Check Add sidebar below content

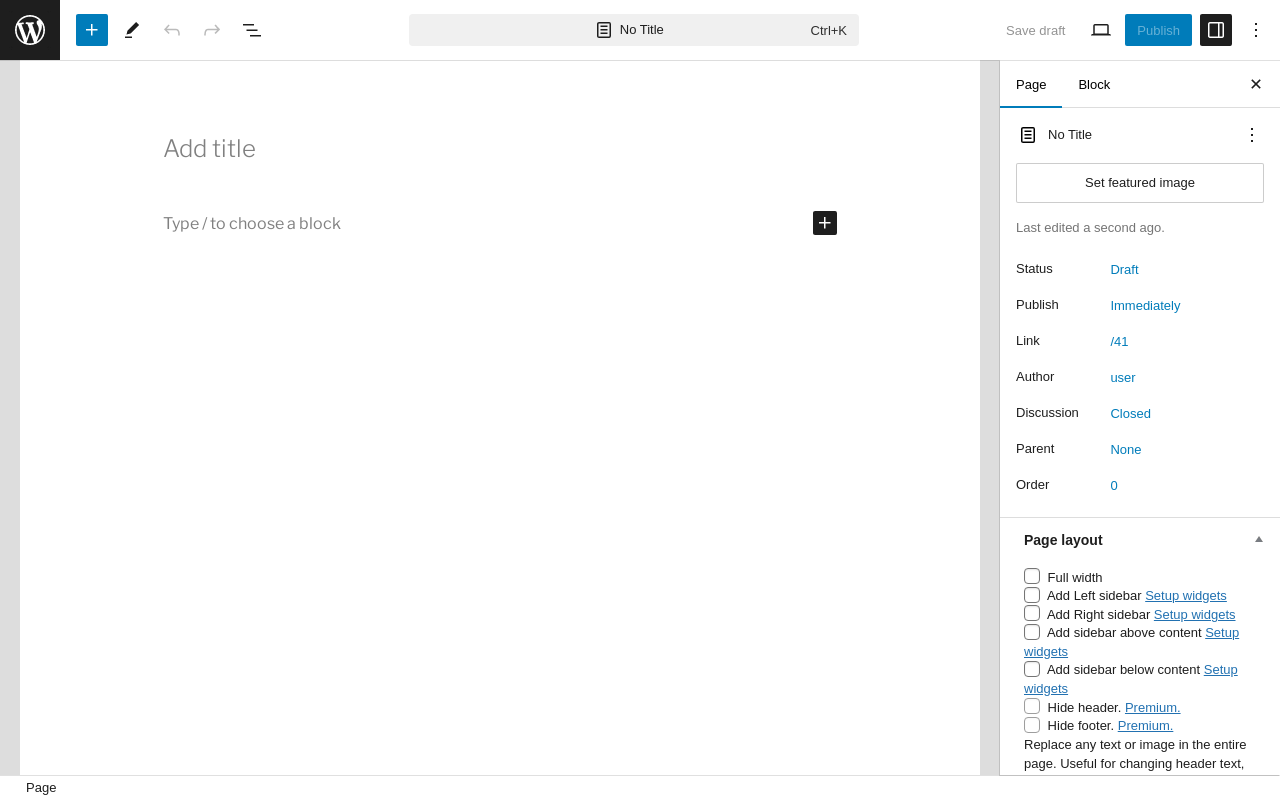pyautogui.click(x=1032, y=669)
